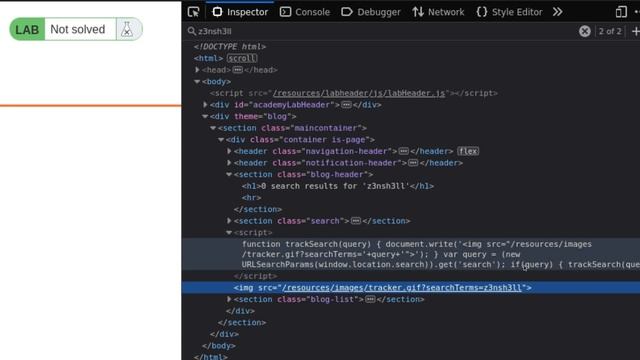
Task: Collapse the body element
Action: tap(197, 82)
